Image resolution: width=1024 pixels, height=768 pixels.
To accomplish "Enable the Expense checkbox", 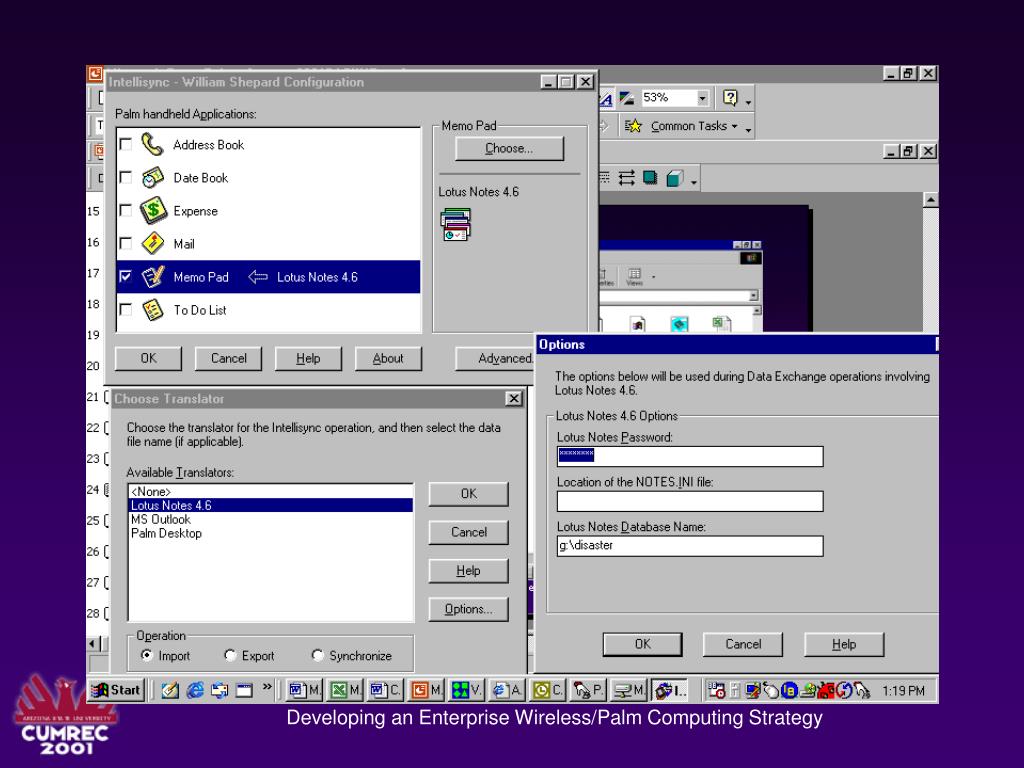I will (126, 210).
